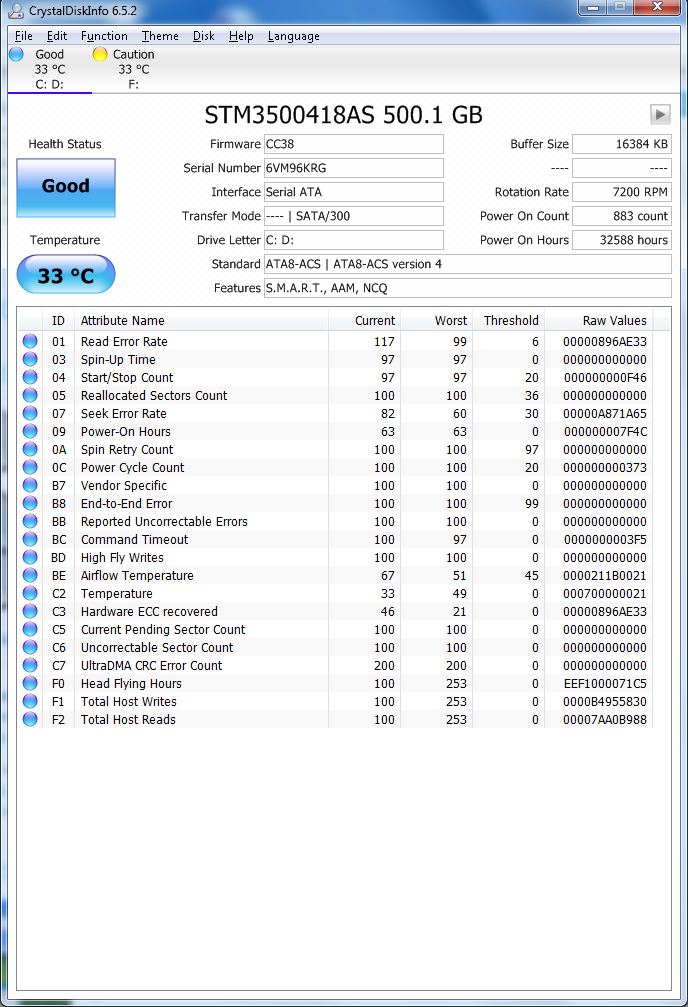Viewport: 688px width, 1007px height.
Task: Click status orb for Seek Error Rate
Action: coord(30,413)
